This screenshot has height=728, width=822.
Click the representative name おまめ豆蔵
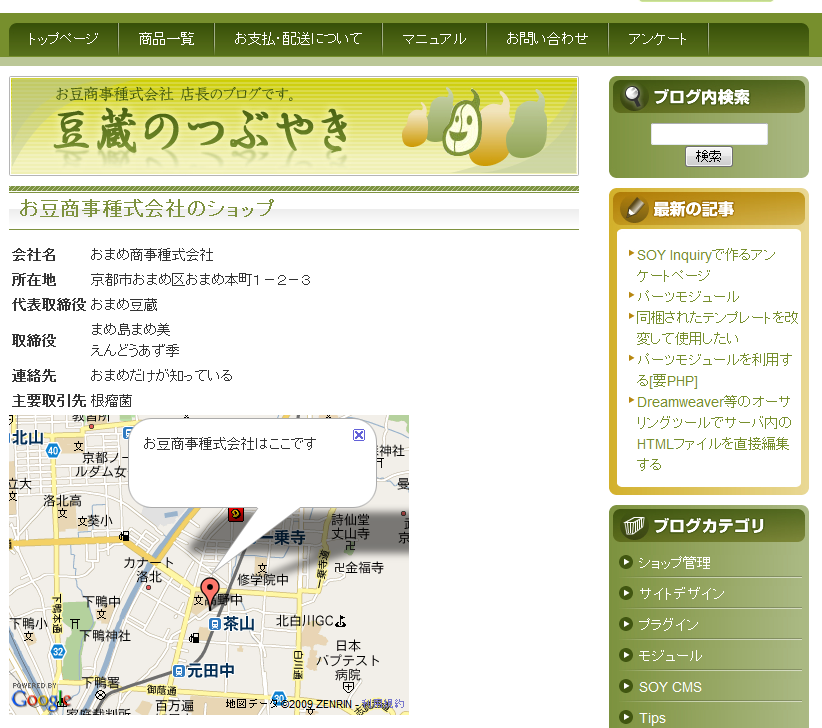[124, 305]
